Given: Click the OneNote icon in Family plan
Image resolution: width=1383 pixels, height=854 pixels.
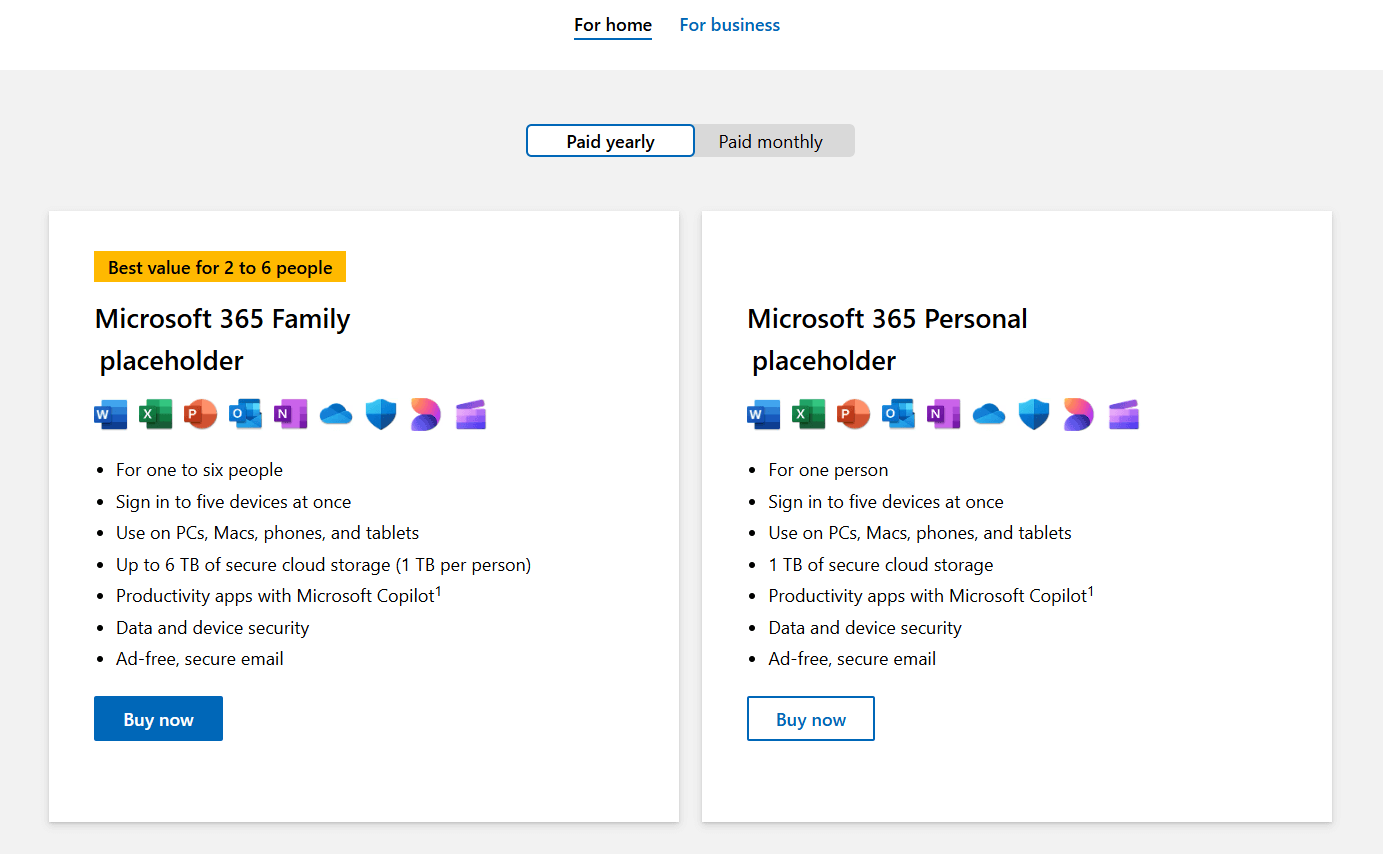Looking at the screenshot, I should click(290, 414).
